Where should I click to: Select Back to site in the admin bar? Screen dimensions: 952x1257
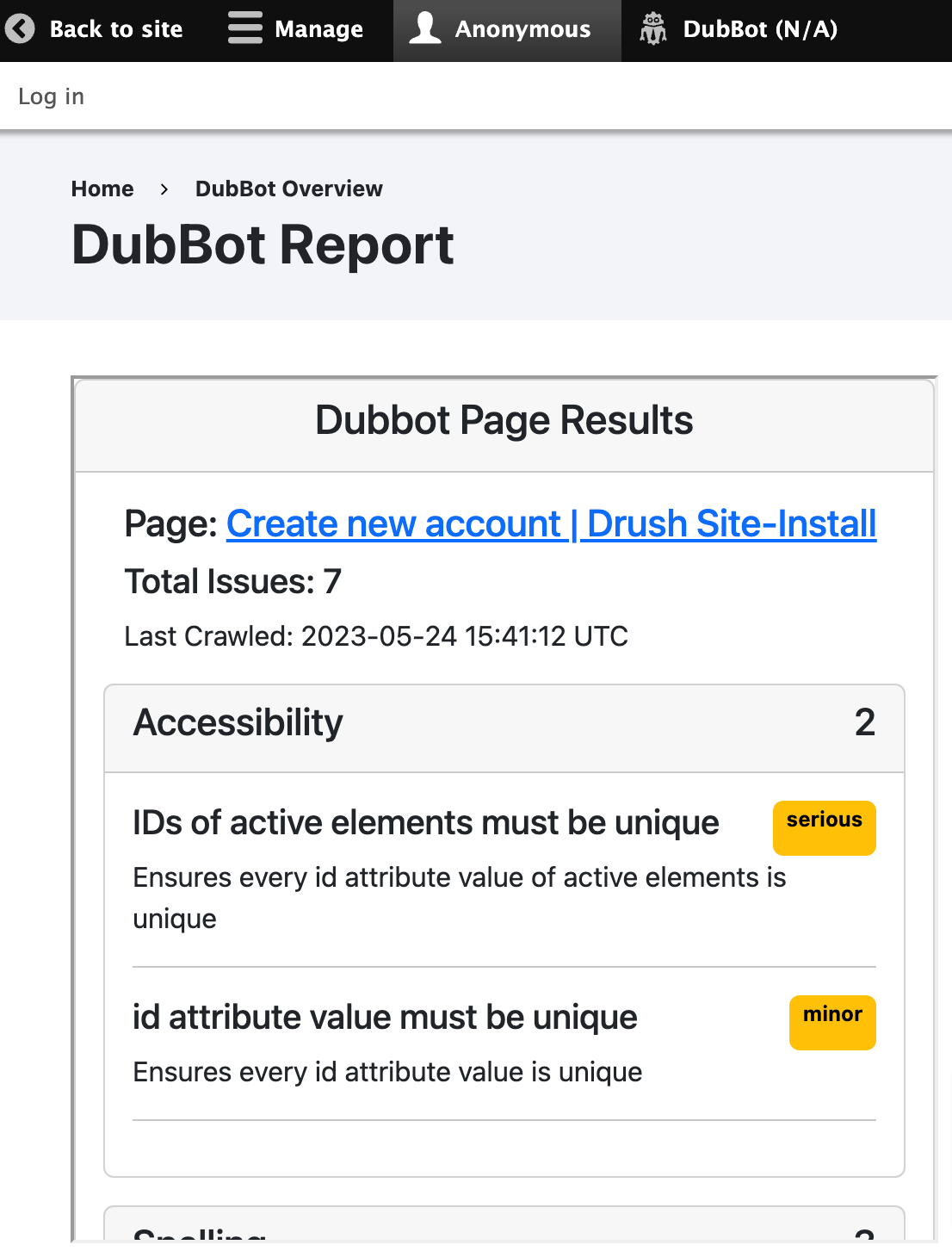tap(116, 29)
